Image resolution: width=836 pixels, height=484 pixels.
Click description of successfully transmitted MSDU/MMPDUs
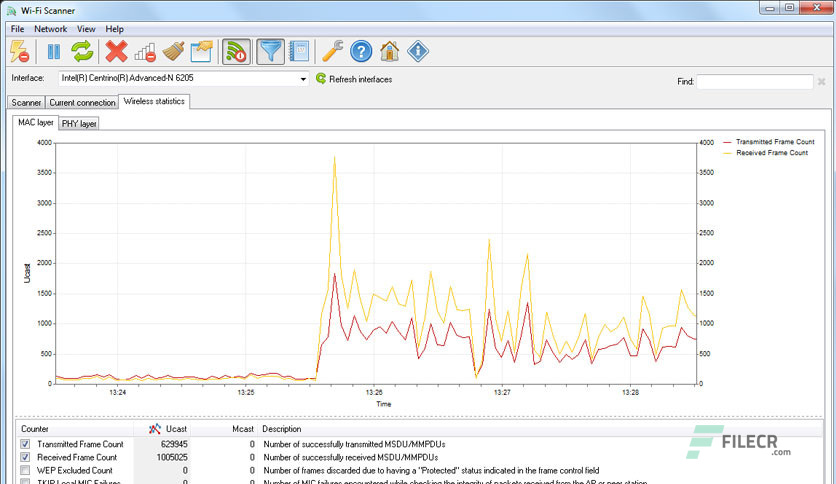[354, 444]
